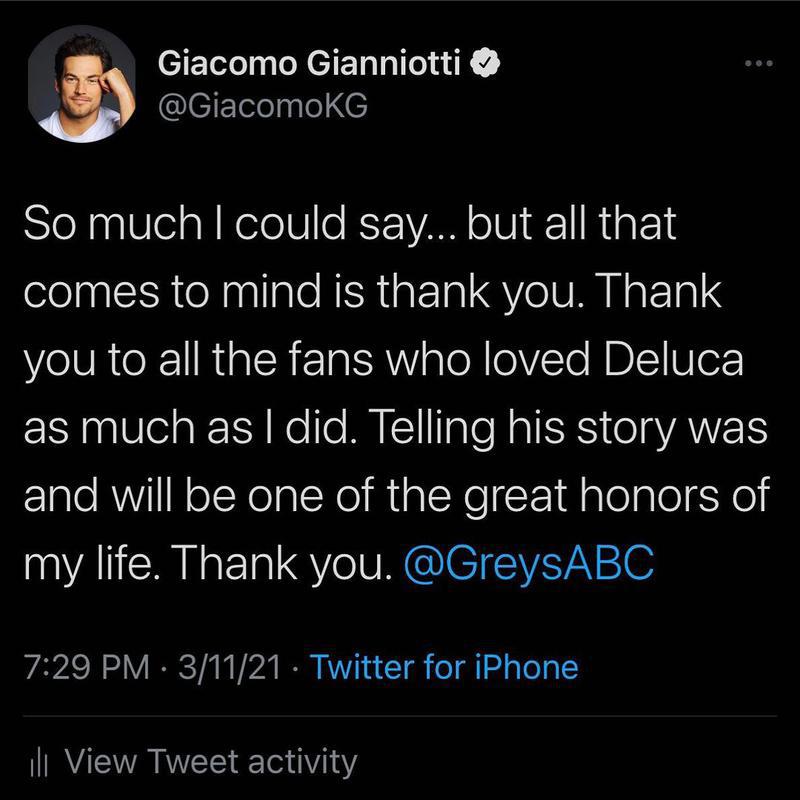The height and width of the screenshot is (800, 800).
Task: Click the 7:29 PM timestamp
Action: (x=87, y=667)
